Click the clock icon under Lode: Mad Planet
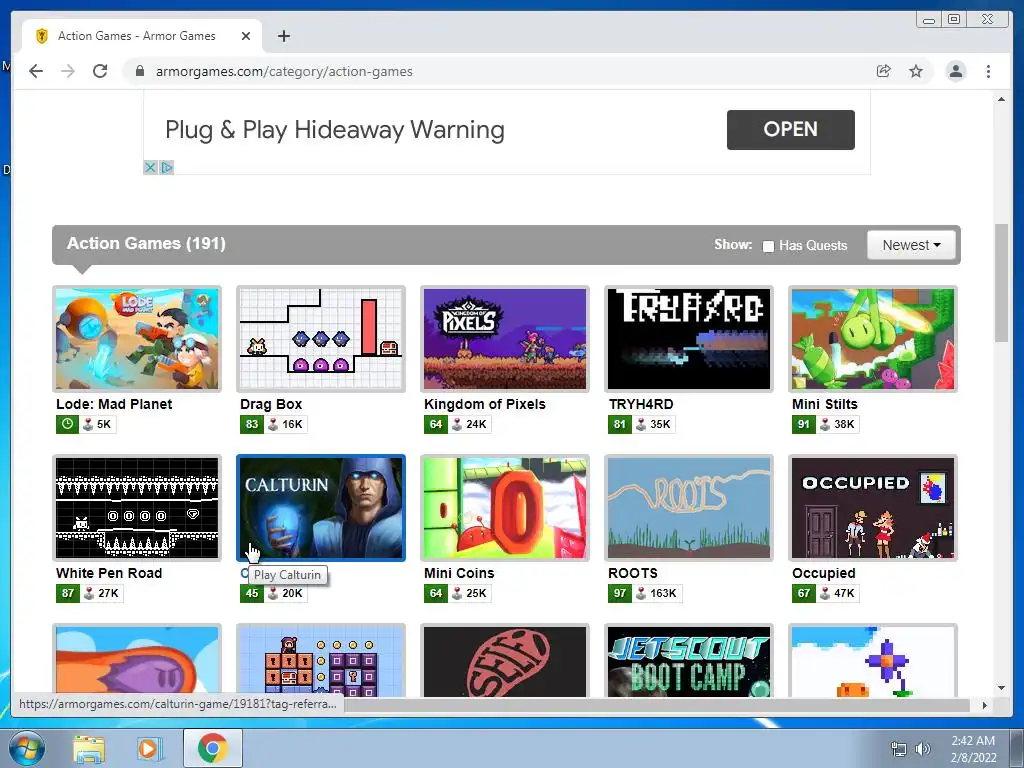The height and width of the screenshot is (768, 1024). pos(67,424)
